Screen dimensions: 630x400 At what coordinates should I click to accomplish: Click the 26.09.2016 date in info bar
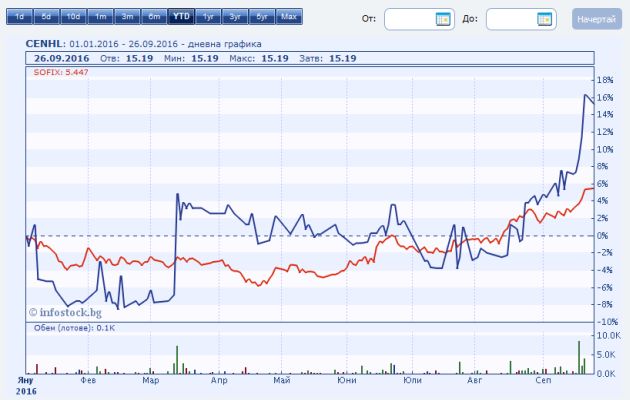coord(61,58)
